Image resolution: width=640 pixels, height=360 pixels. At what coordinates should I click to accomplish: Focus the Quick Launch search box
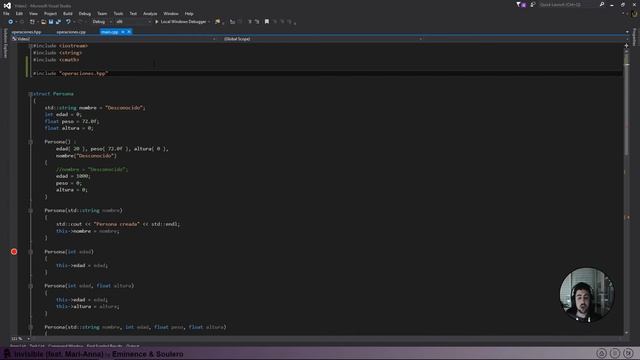[x=569, y=5]
